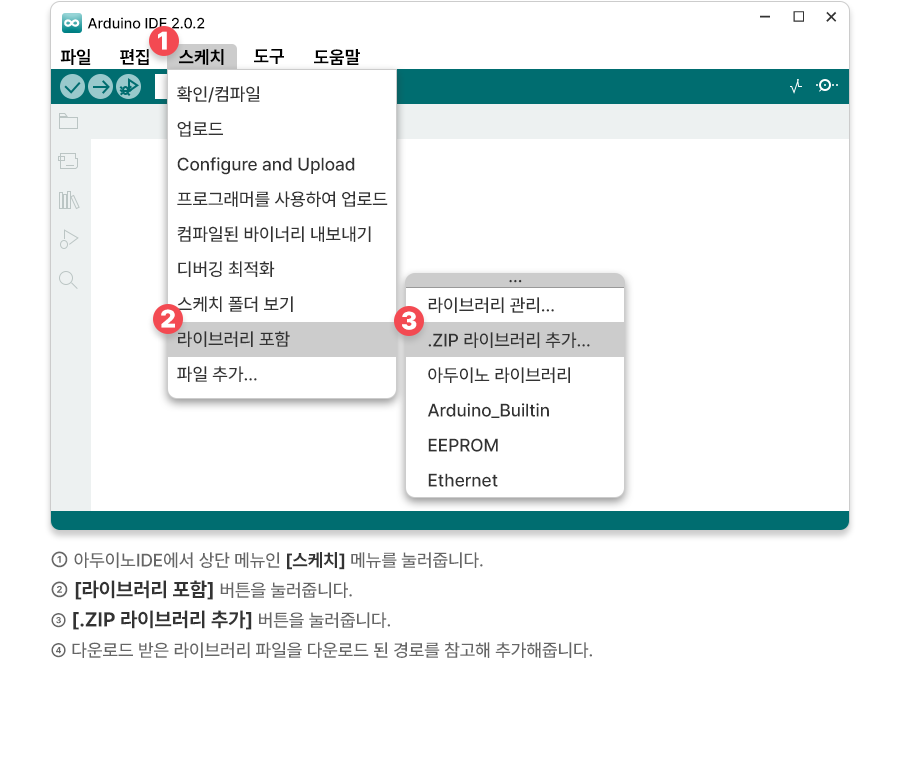Open 라이브러리 관리... from submenu

pyautogui.click(x=491, y=304)
